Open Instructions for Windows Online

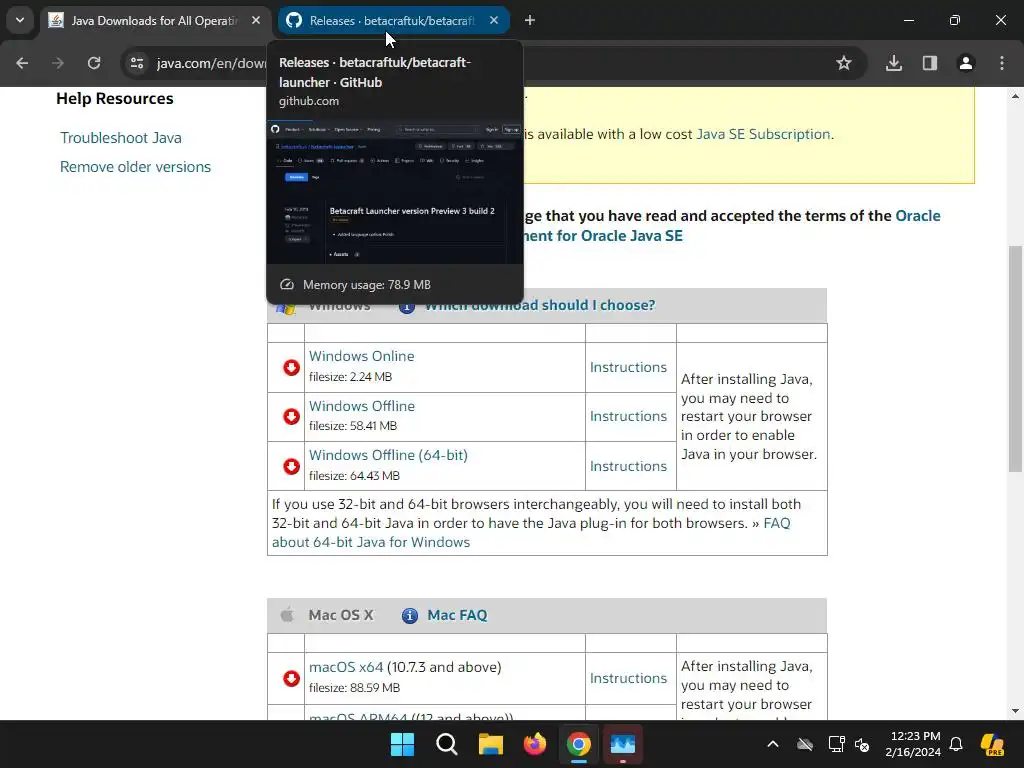click(x=628, y=367)
